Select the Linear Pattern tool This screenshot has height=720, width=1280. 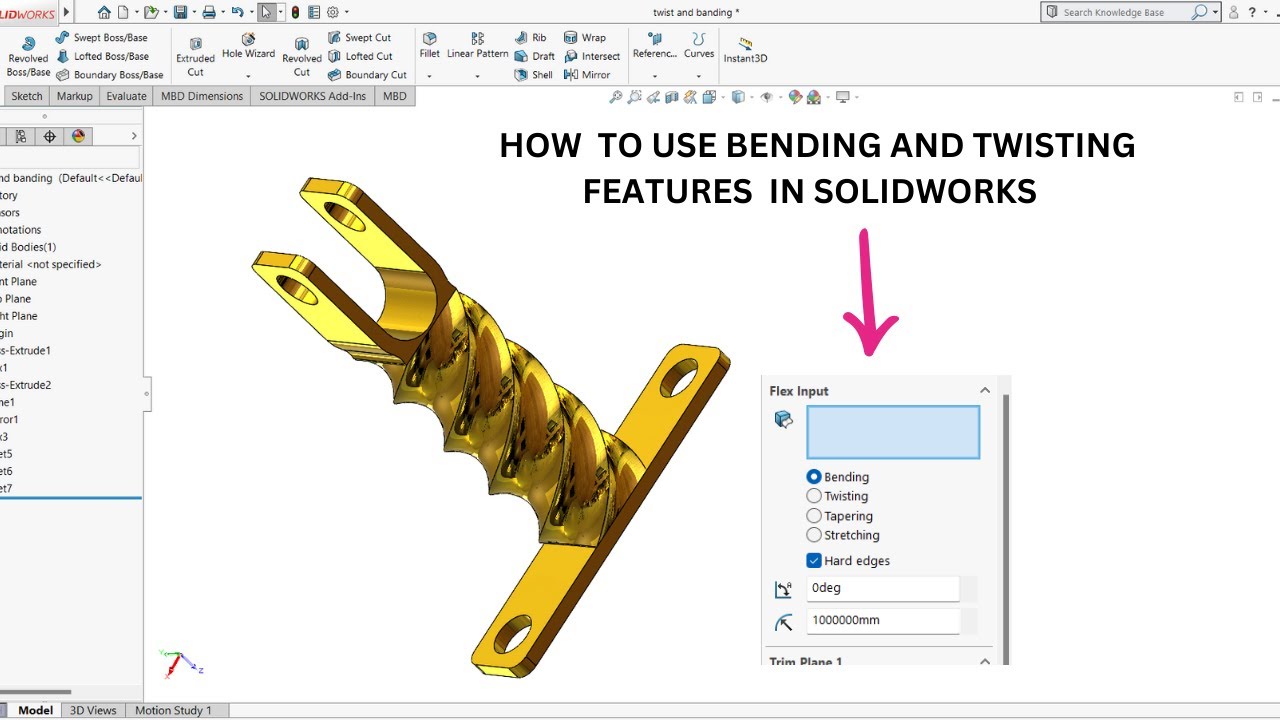click(x=477, y=46)
